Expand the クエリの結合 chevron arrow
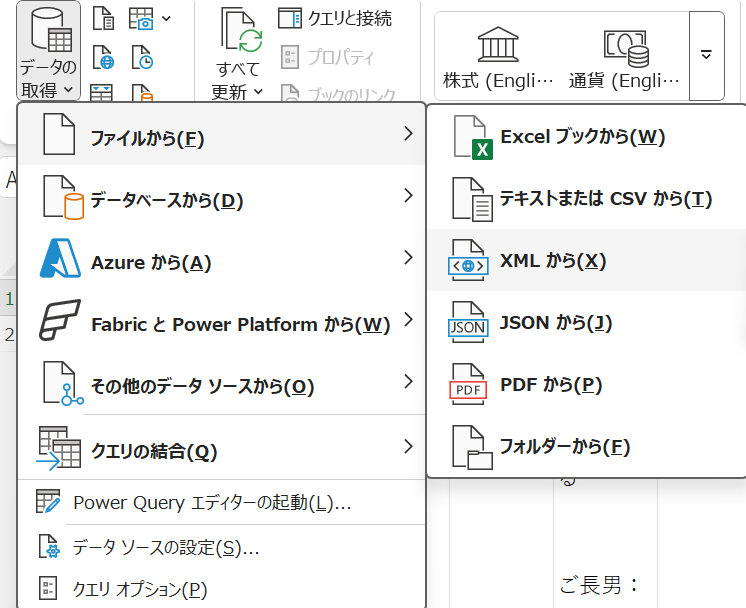The height and width of the screenshot is (608, 746). click(x=408, y=446)
